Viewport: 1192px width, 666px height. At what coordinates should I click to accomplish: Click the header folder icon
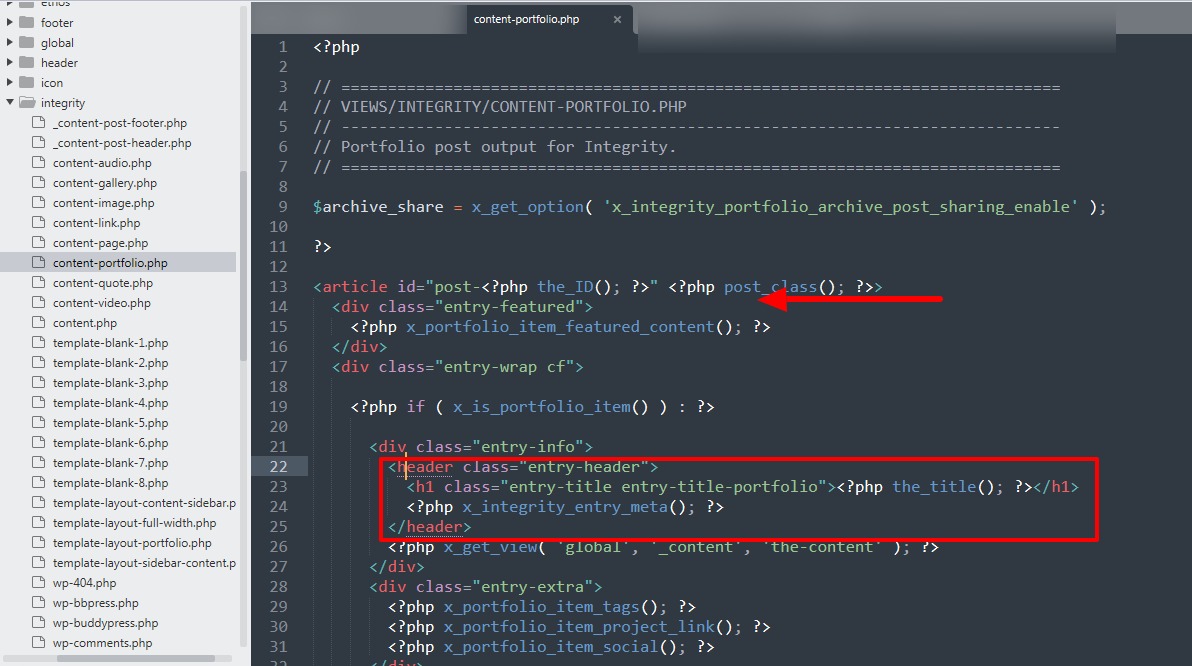[27, 62]
